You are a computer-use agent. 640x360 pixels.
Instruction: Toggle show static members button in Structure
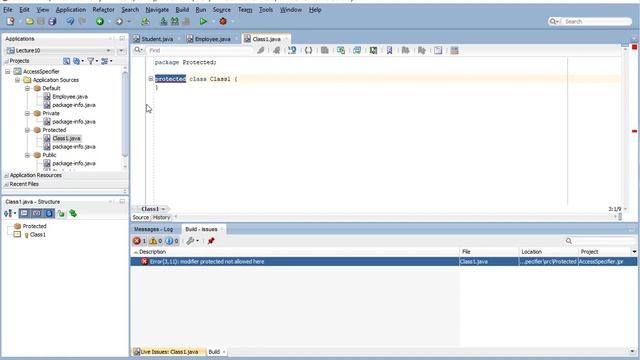[49, 213]
